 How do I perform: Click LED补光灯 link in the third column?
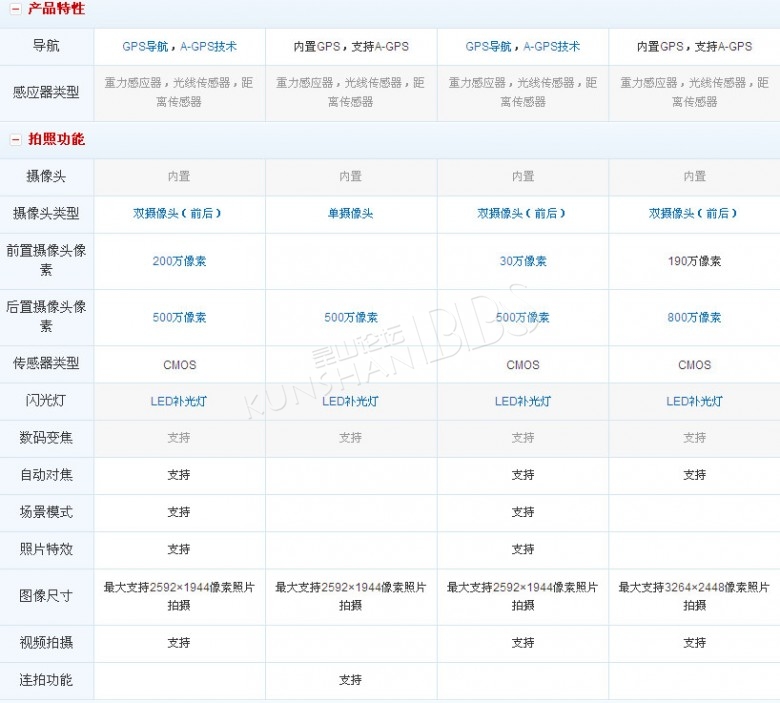523,402
